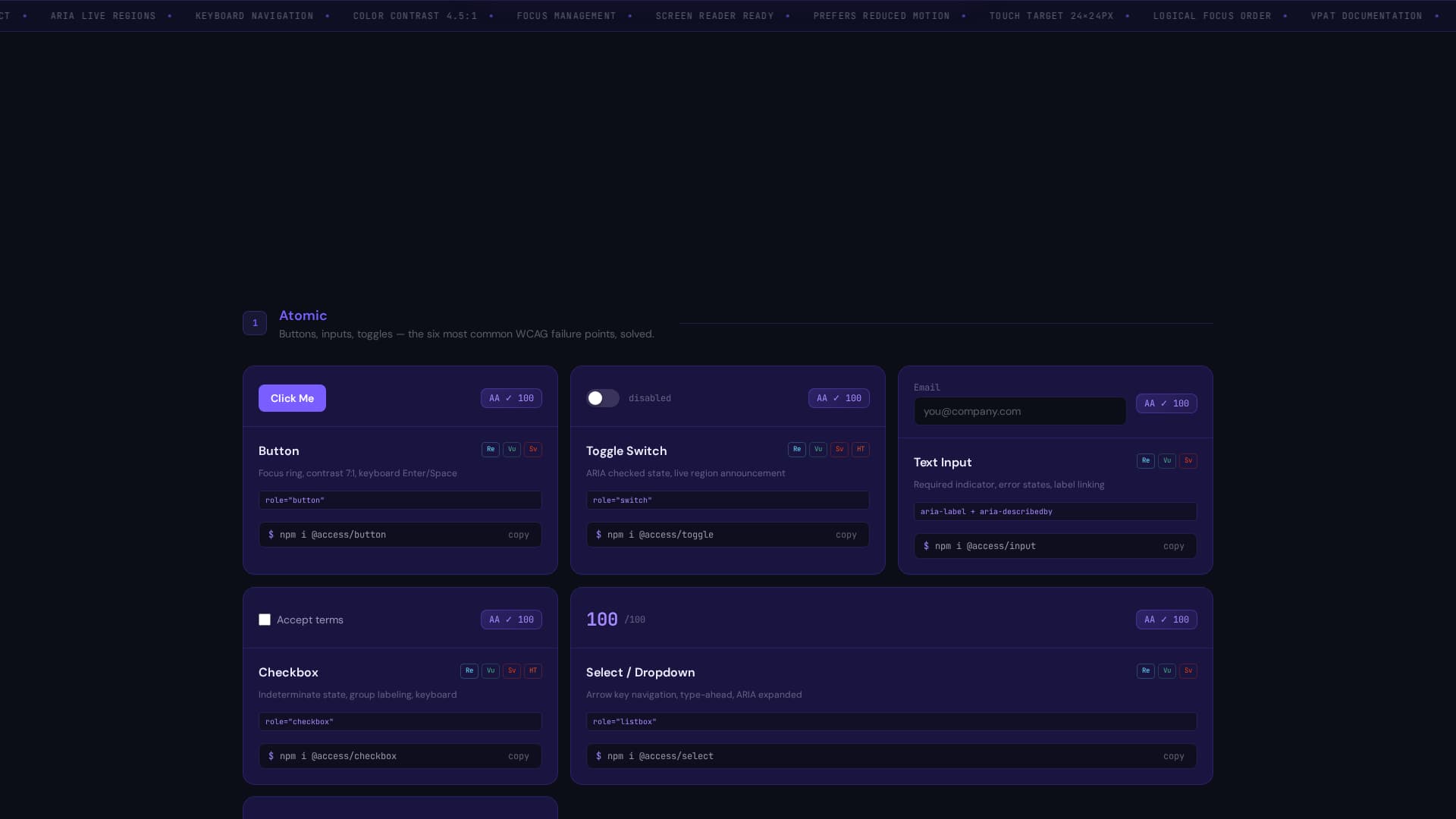Copy the npm i @access/select command
The image size is (1456, 819).
click(x=1173, y=756)
